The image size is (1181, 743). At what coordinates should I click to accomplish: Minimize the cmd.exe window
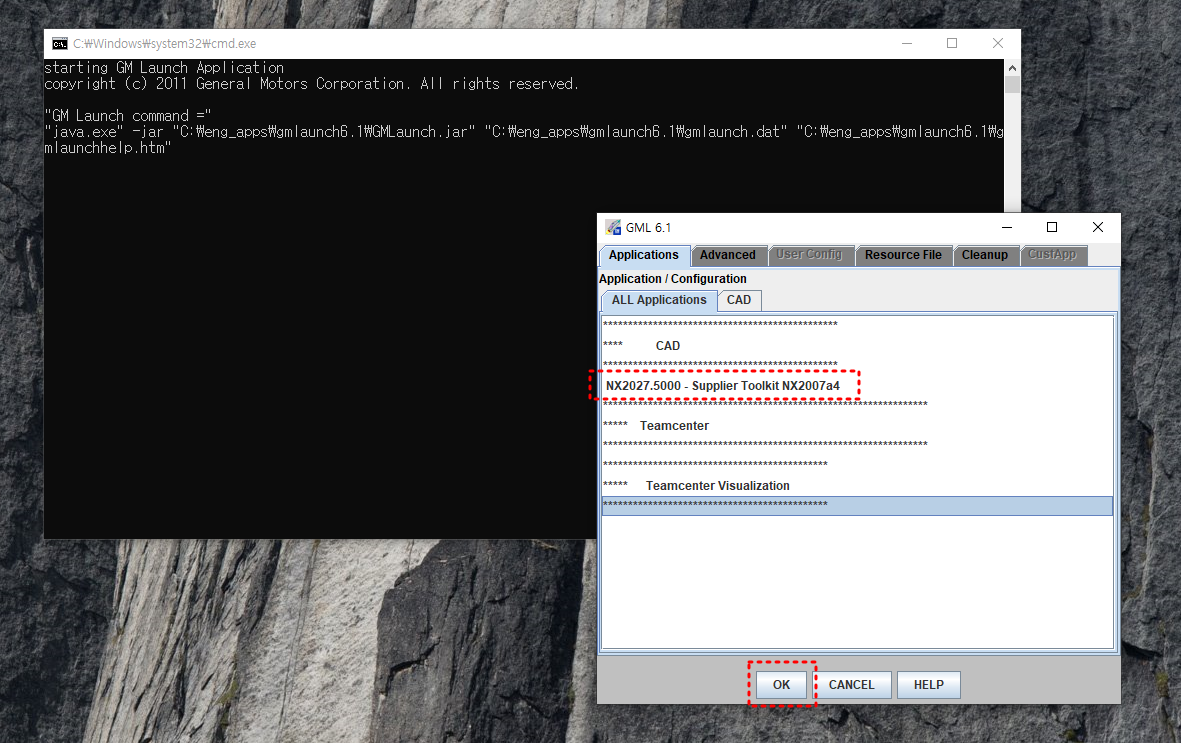907,44
